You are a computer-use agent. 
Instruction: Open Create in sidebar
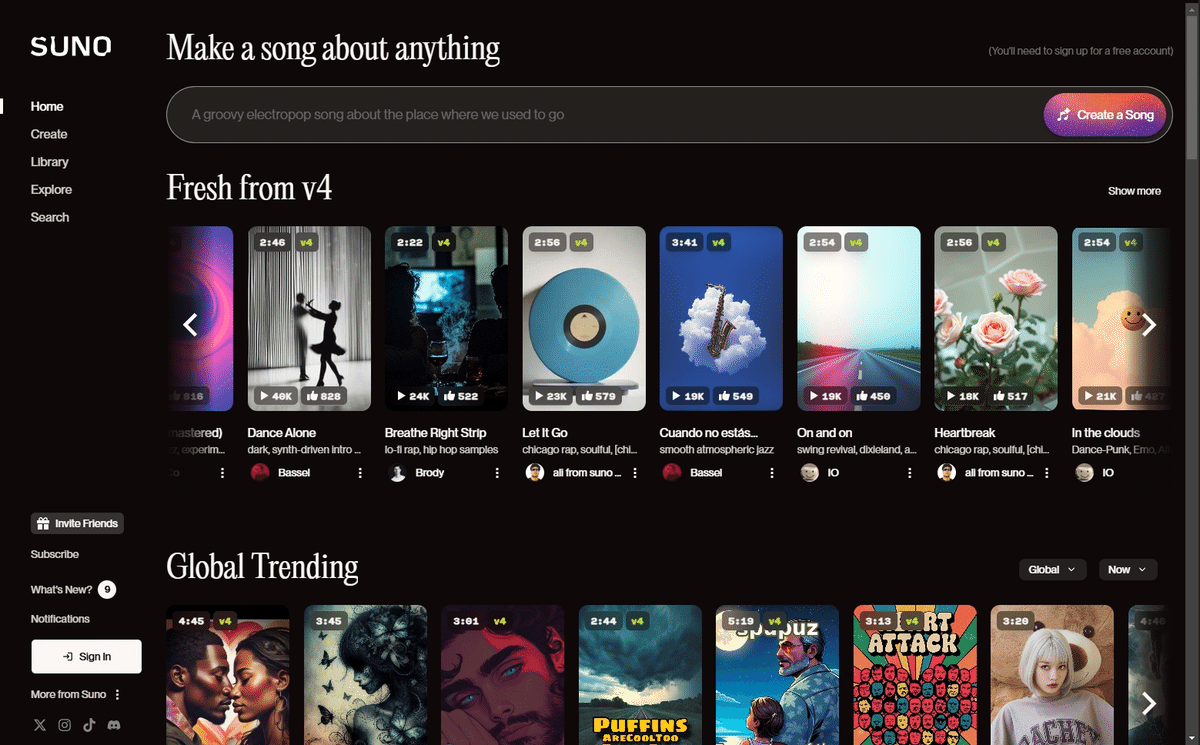pyautogui.click(x=49, y=134)
